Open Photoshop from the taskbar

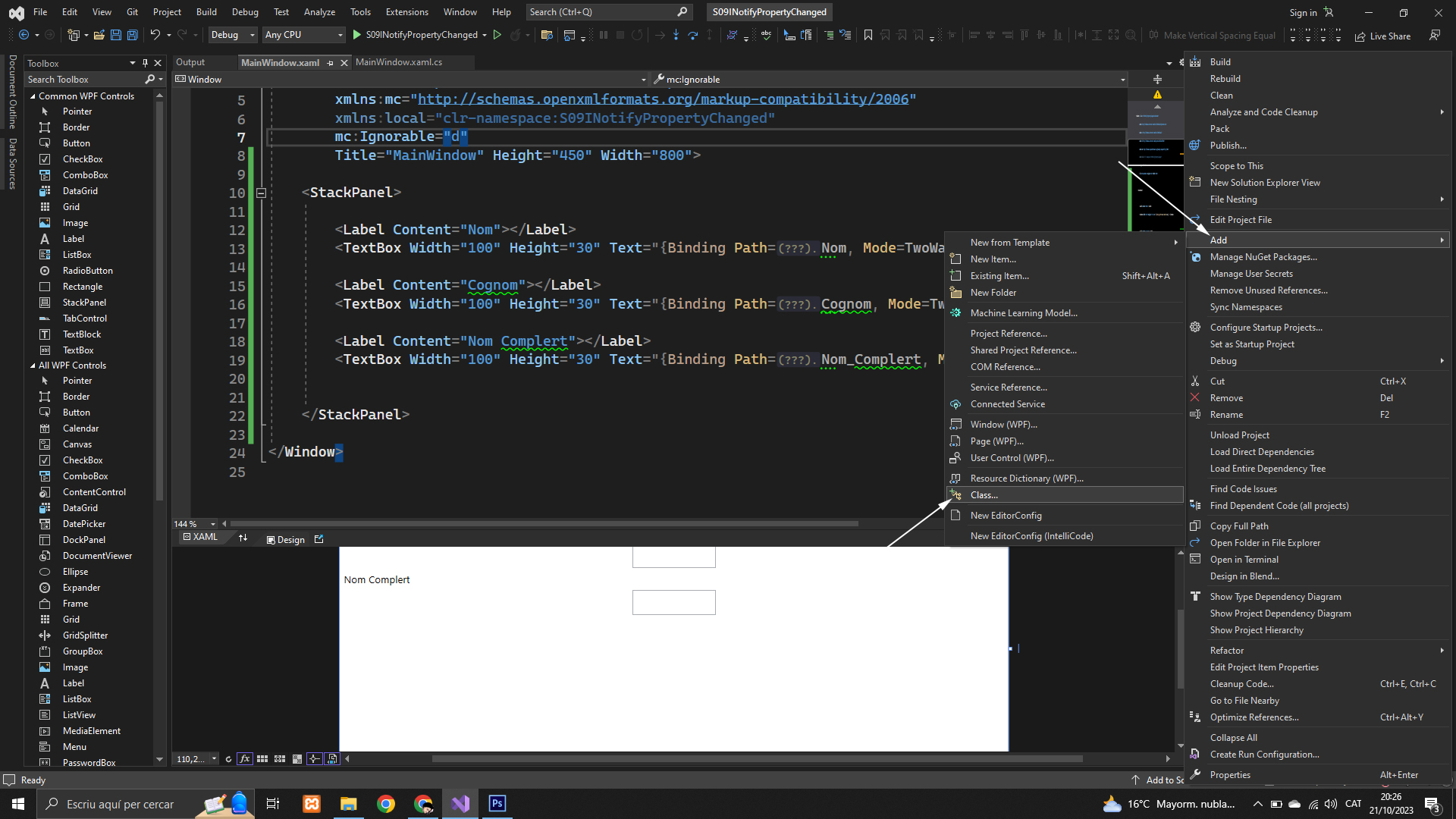click(497, 804)
